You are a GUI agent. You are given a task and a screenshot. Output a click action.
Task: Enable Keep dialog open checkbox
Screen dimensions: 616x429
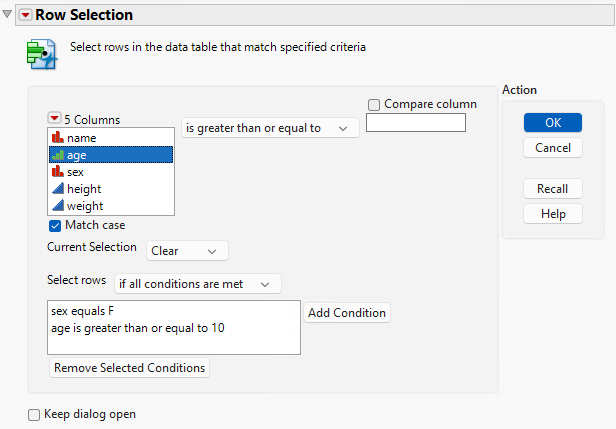34,414
